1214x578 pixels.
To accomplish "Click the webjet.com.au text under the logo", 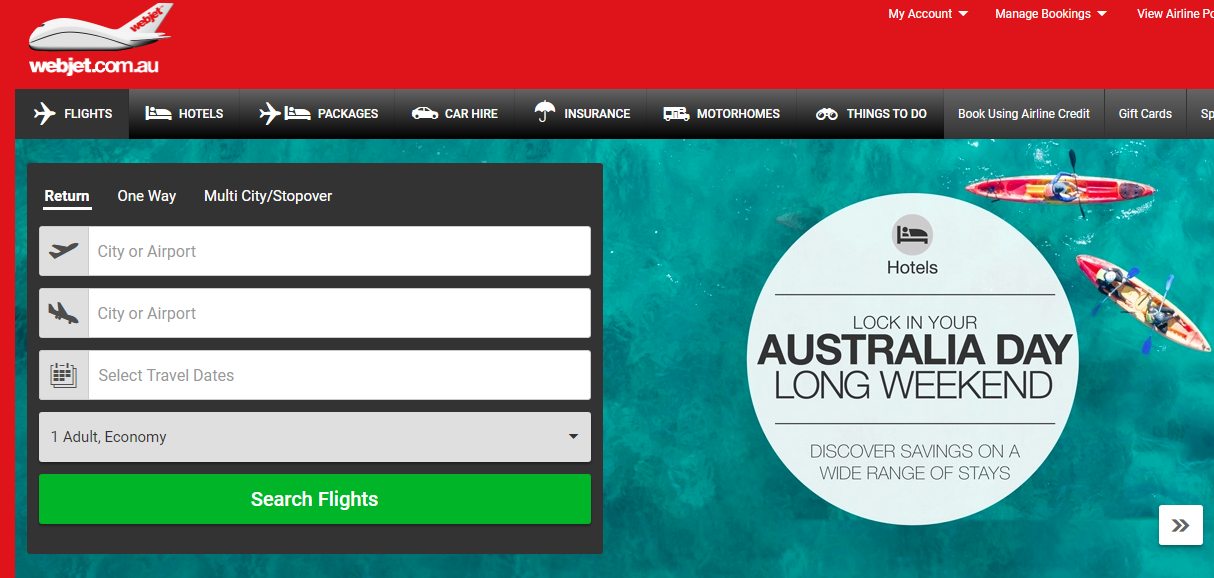I will coord(94,67).
